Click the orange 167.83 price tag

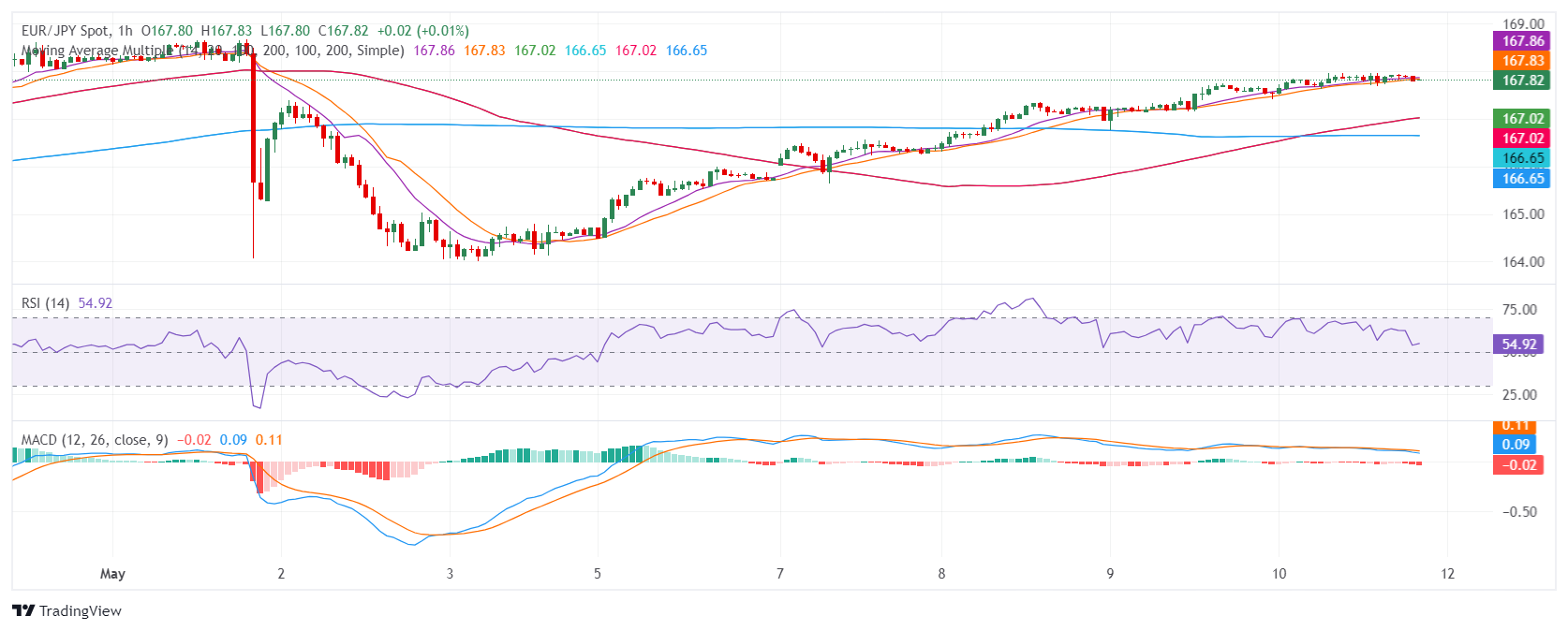pos(1522,61)
